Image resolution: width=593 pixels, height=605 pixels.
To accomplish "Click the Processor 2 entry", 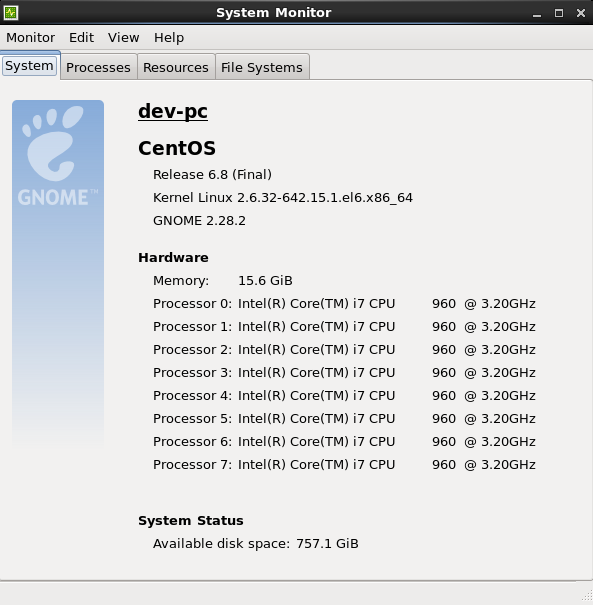I will (344, 350).
